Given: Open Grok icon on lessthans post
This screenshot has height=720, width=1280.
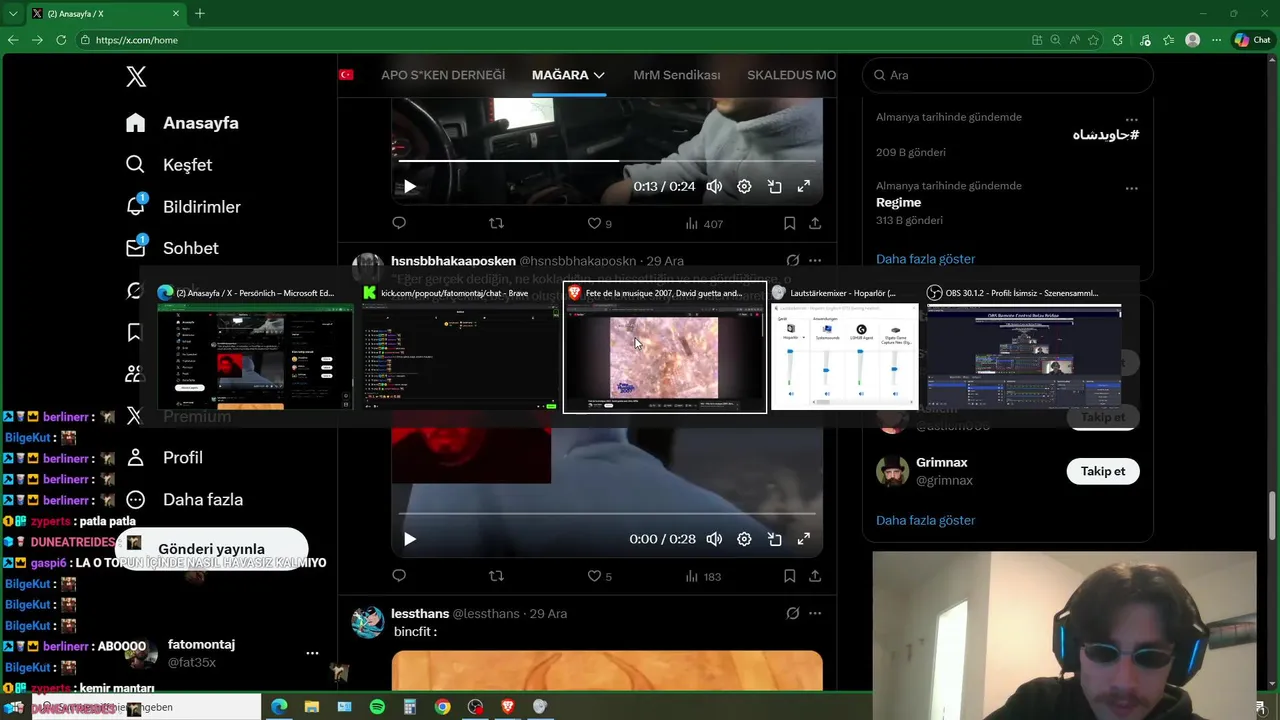Looking at the screenshot, I should tap(792, 613).
